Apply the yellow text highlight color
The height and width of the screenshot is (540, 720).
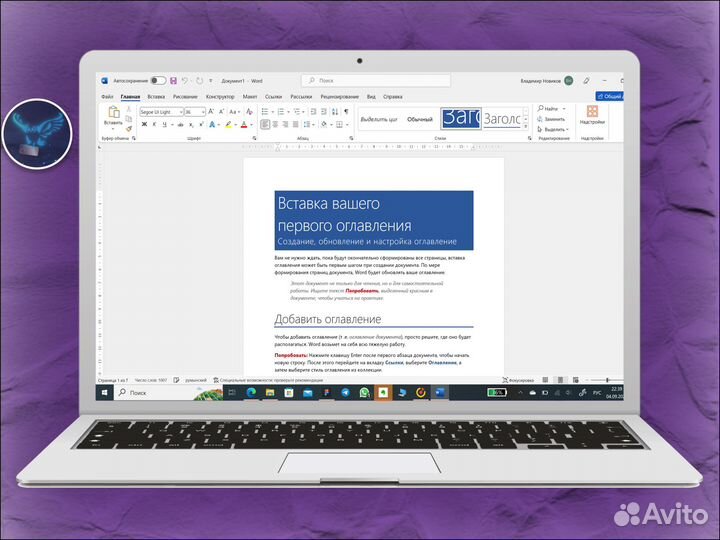coord(228,124)
